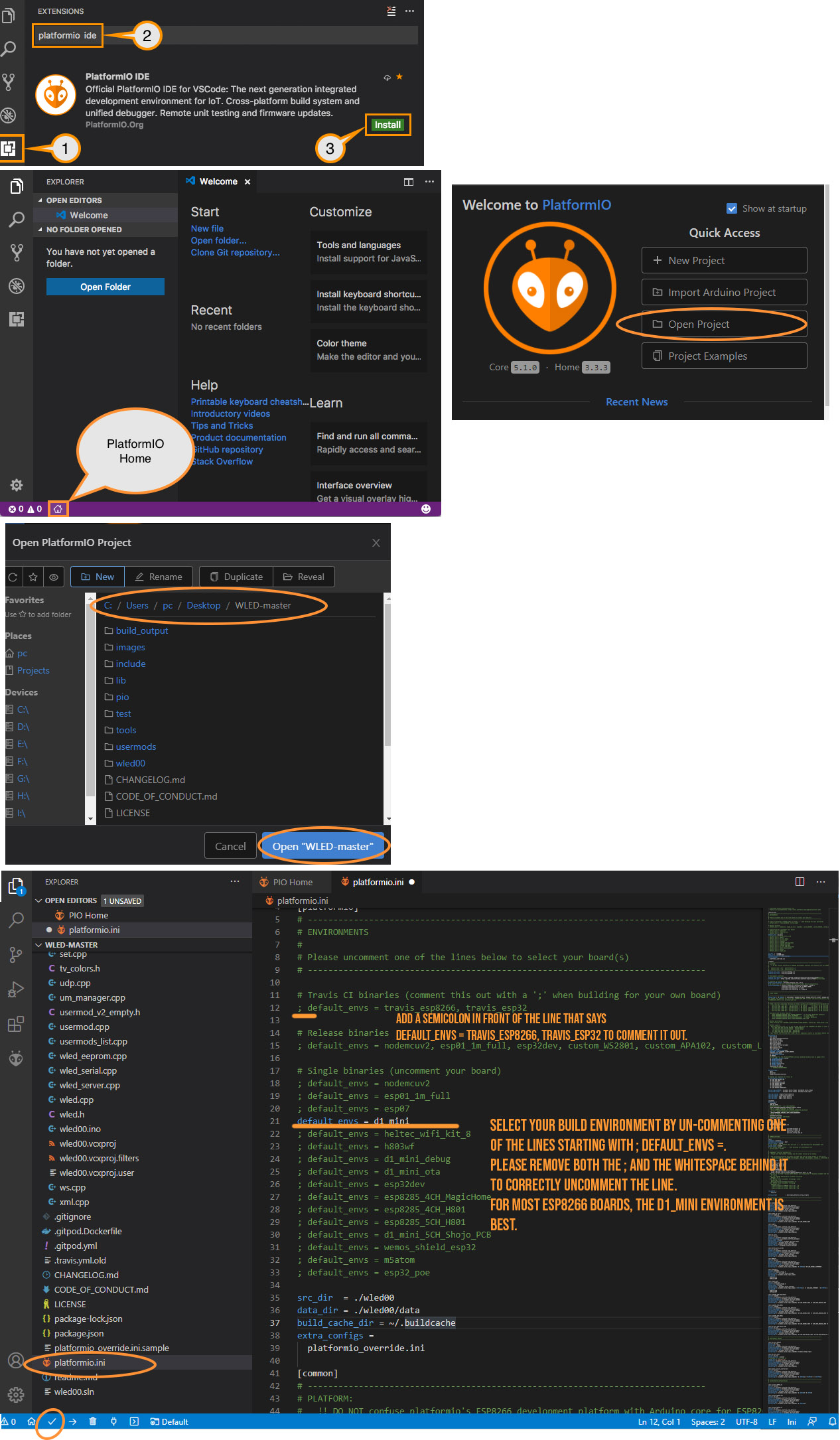Image resolution: width=840 pixels, height=1440 pixels.
Task: Clear extensions search results icon
Action: pos(391,11)
